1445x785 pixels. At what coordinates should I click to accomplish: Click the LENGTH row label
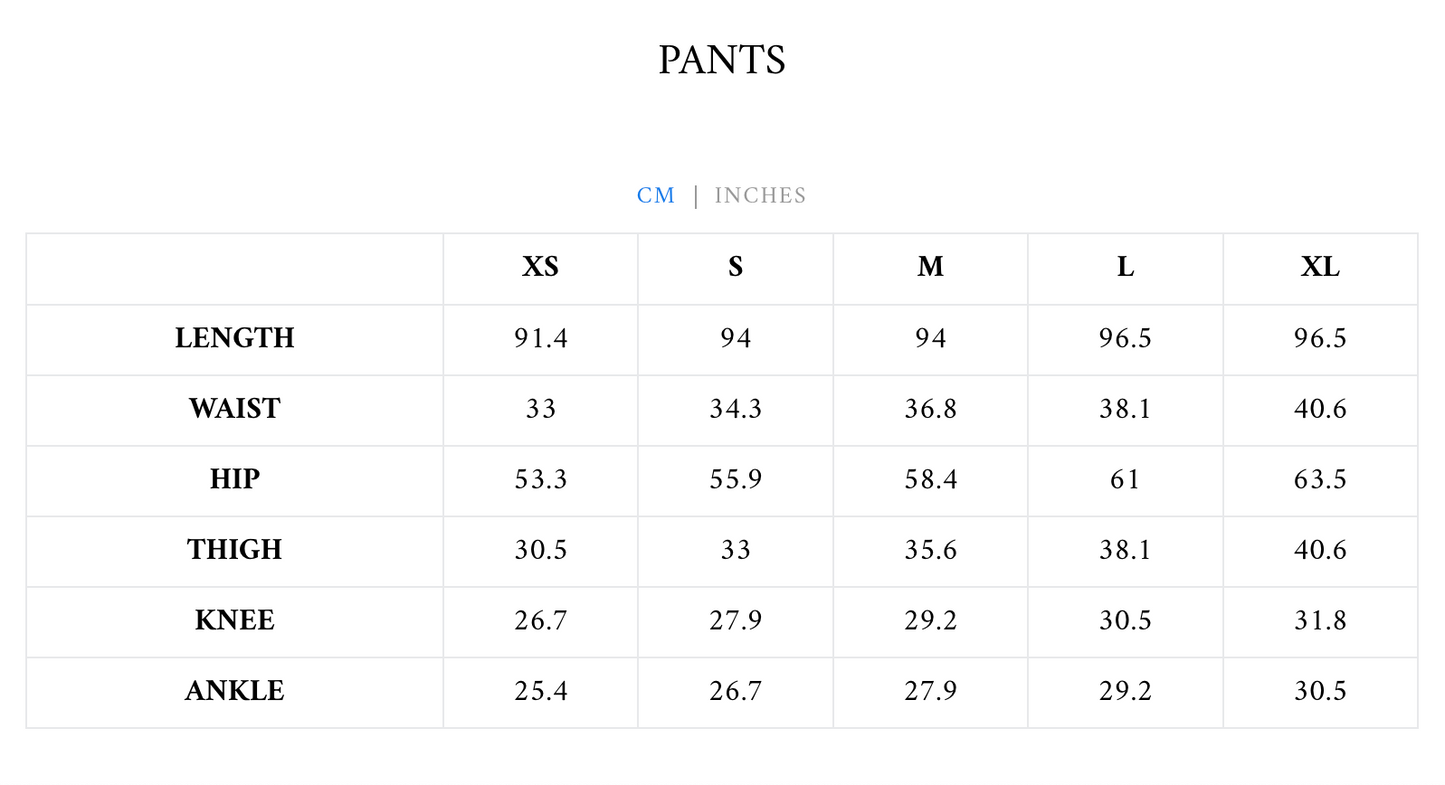tap(235, 338)
